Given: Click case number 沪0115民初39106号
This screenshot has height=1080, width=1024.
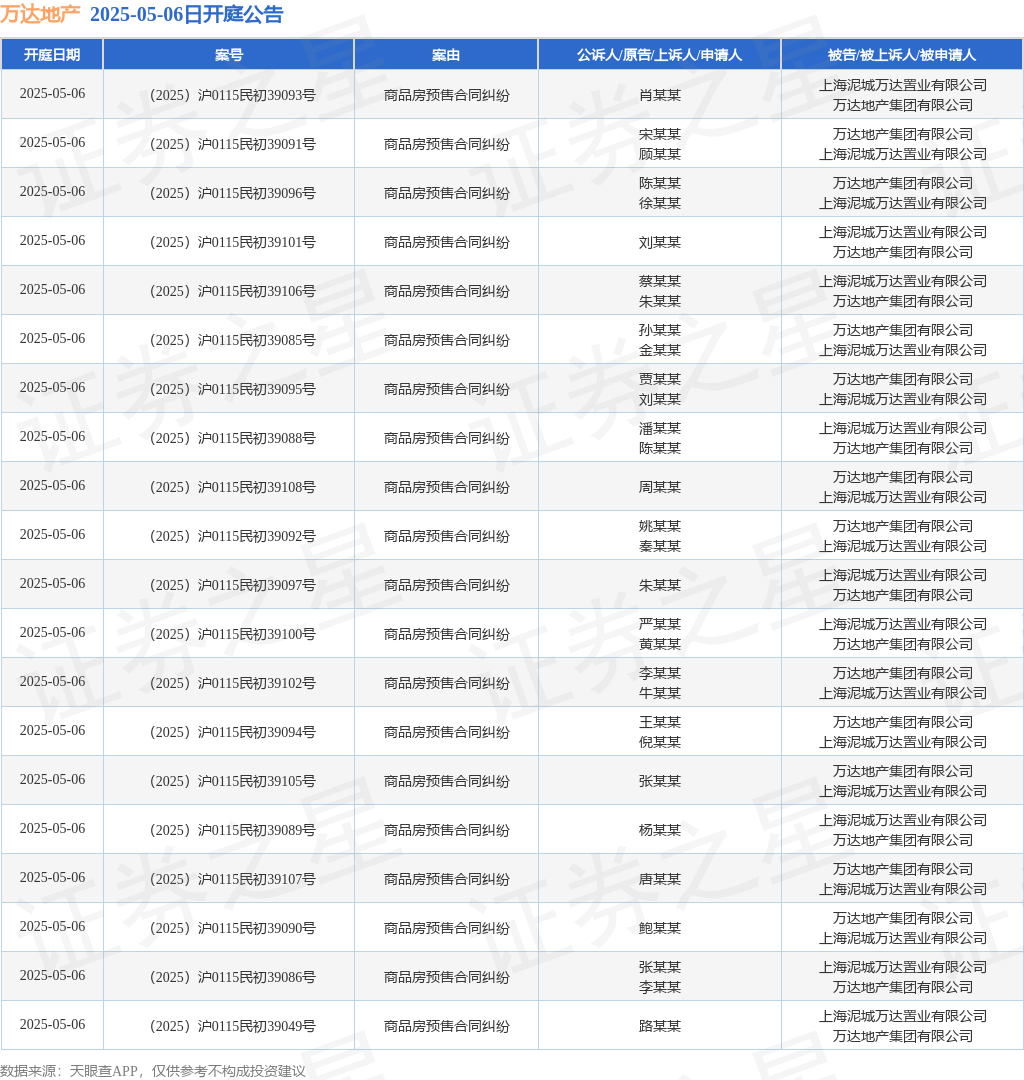Looking at the screenshot, I should pos(233,291).
